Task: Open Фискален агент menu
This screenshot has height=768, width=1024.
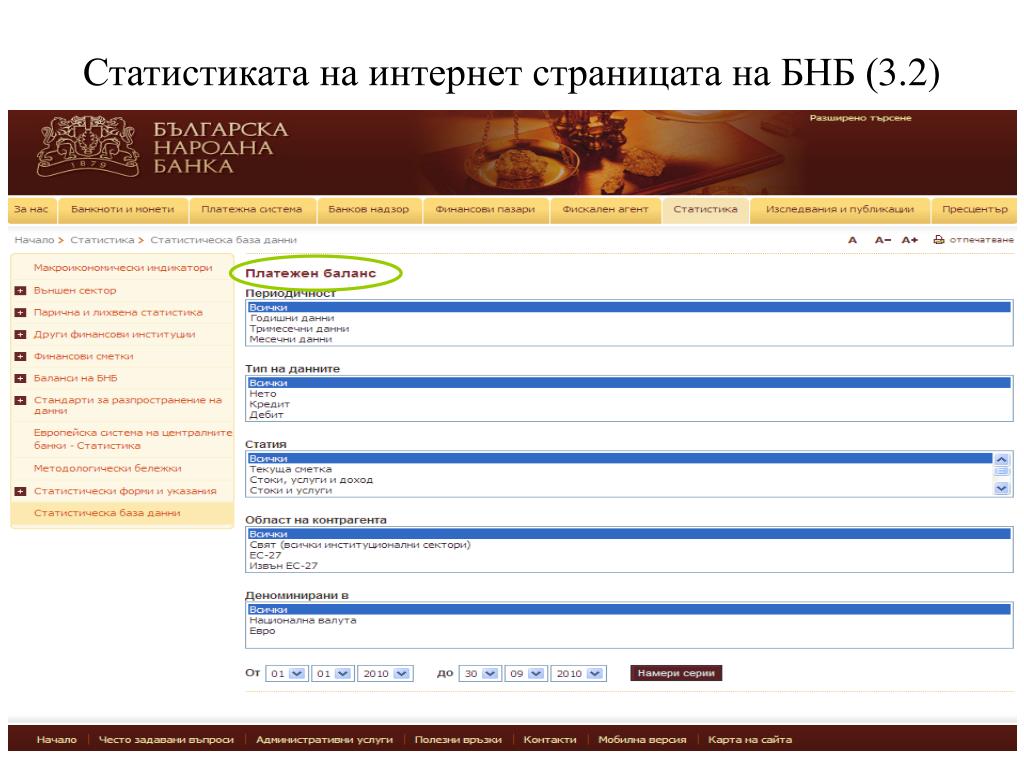Action: point(605,210)
